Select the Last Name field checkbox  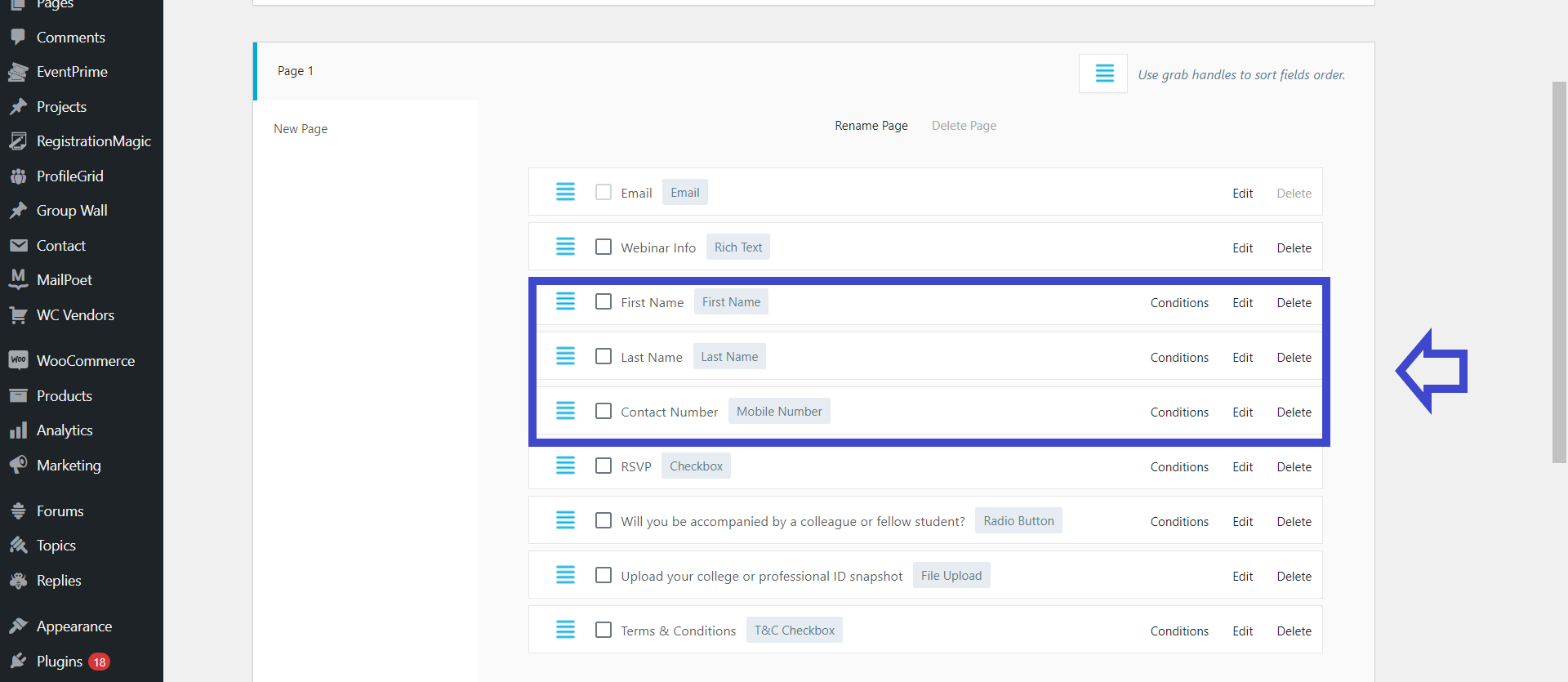click(x=604, y=356)
